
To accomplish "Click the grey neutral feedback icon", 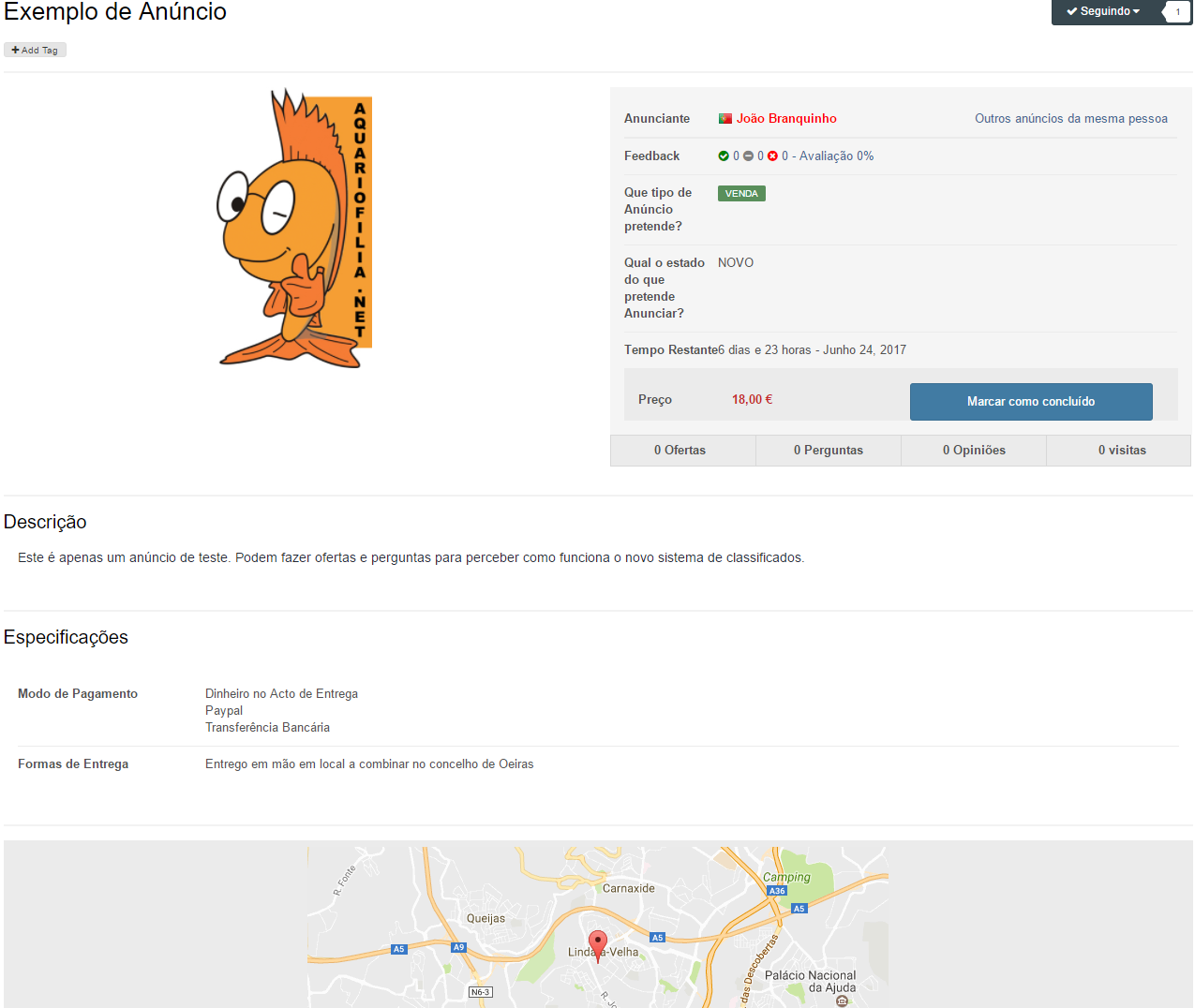I will click(x=748, y=156).
